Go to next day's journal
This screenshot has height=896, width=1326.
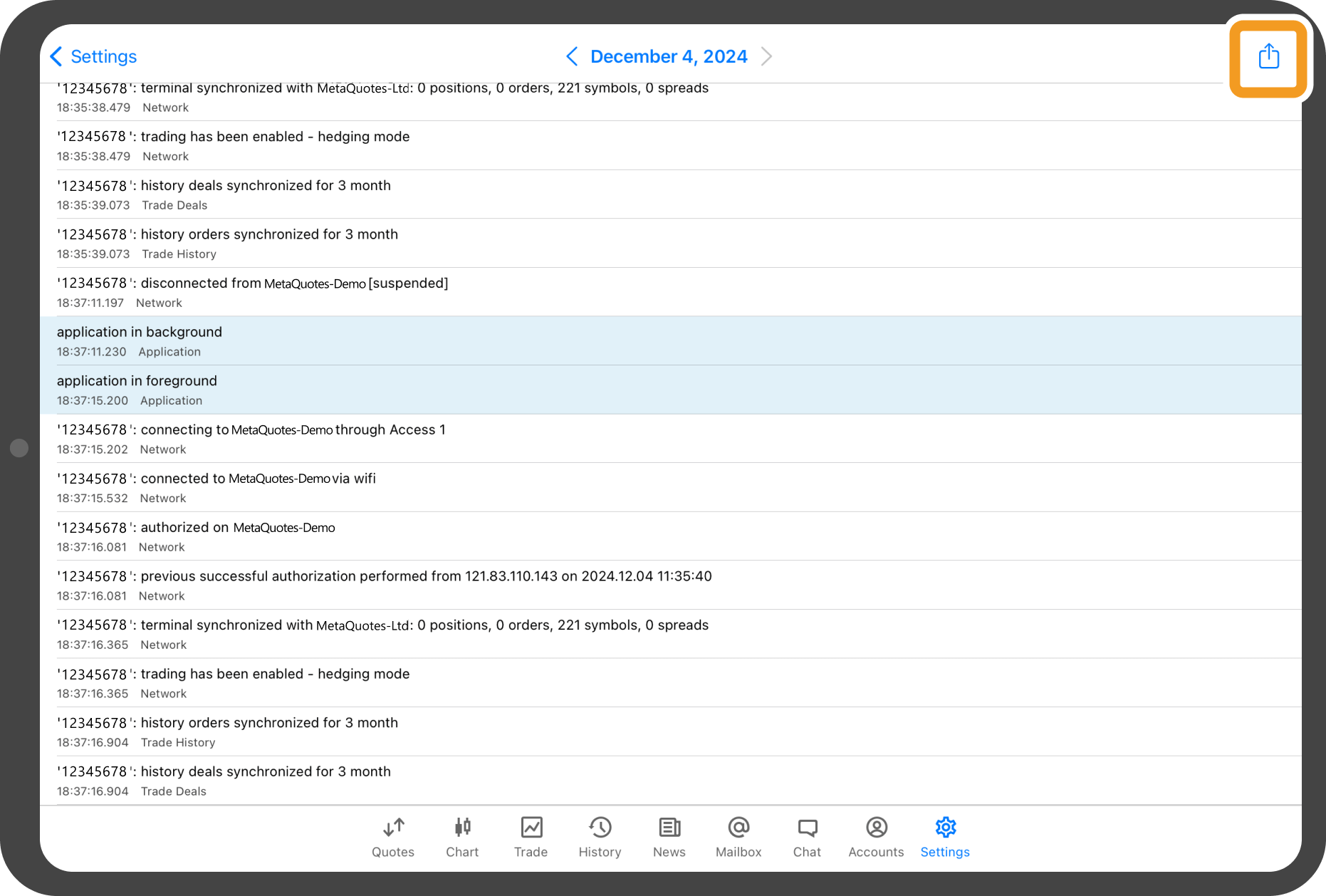tap(766, 56)
